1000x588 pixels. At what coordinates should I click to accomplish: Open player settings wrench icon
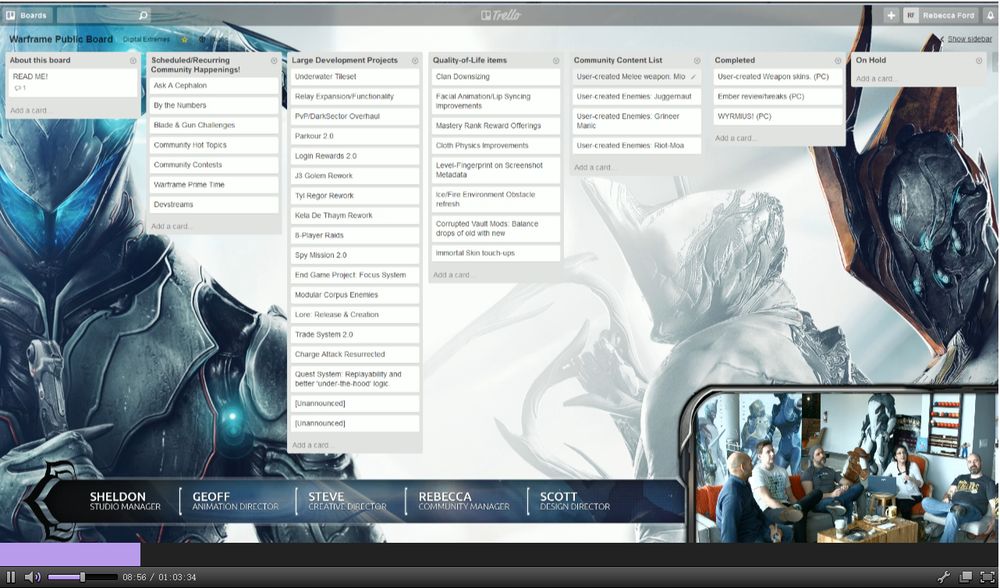pos(944,577)
